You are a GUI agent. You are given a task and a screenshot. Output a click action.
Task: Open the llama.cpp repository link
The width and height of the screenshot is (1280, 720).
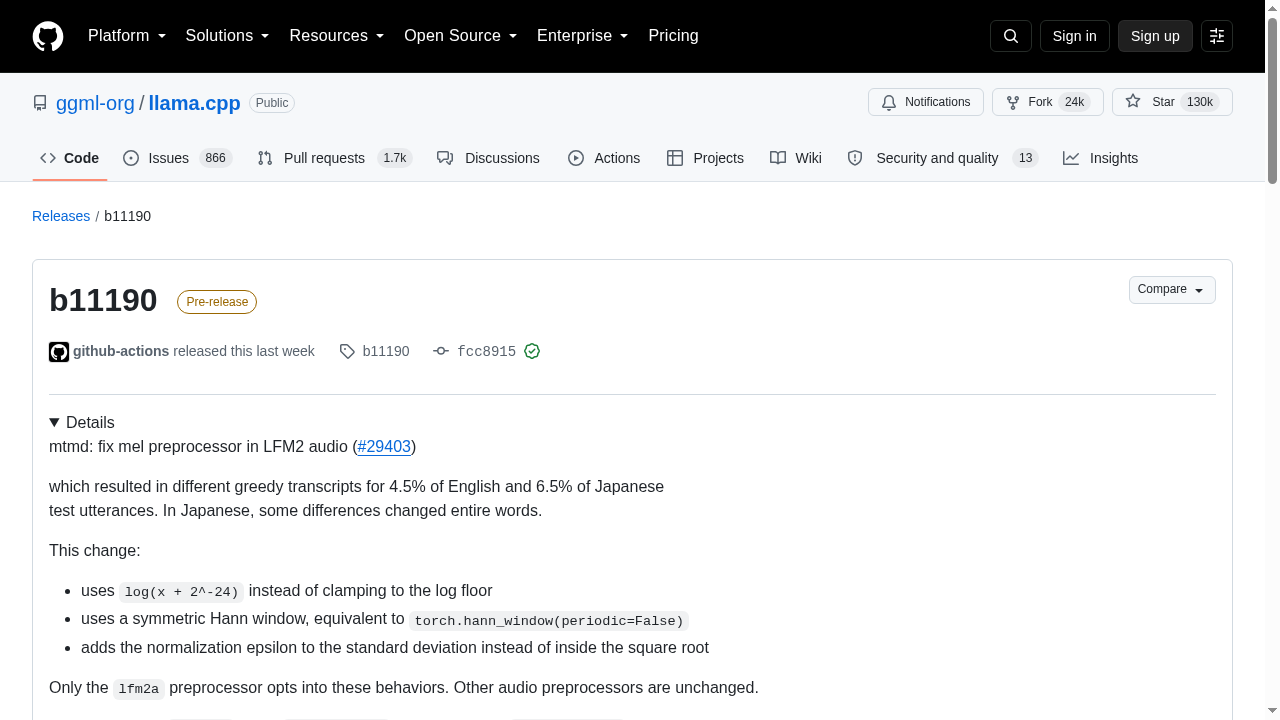194,103
